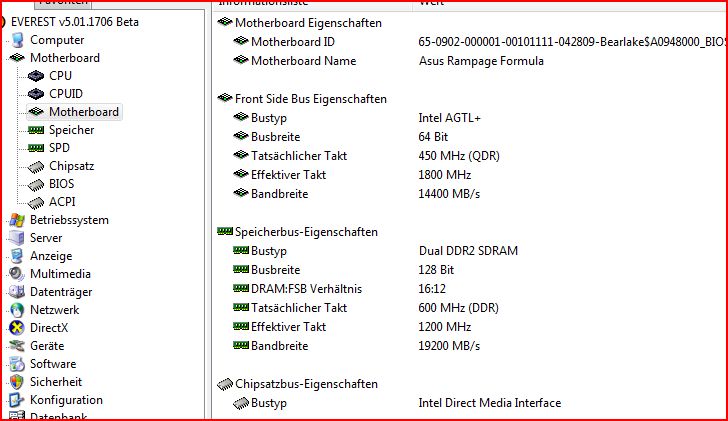Click the Computer icon in the tree
728x421 pixels.
pos(18,40)
